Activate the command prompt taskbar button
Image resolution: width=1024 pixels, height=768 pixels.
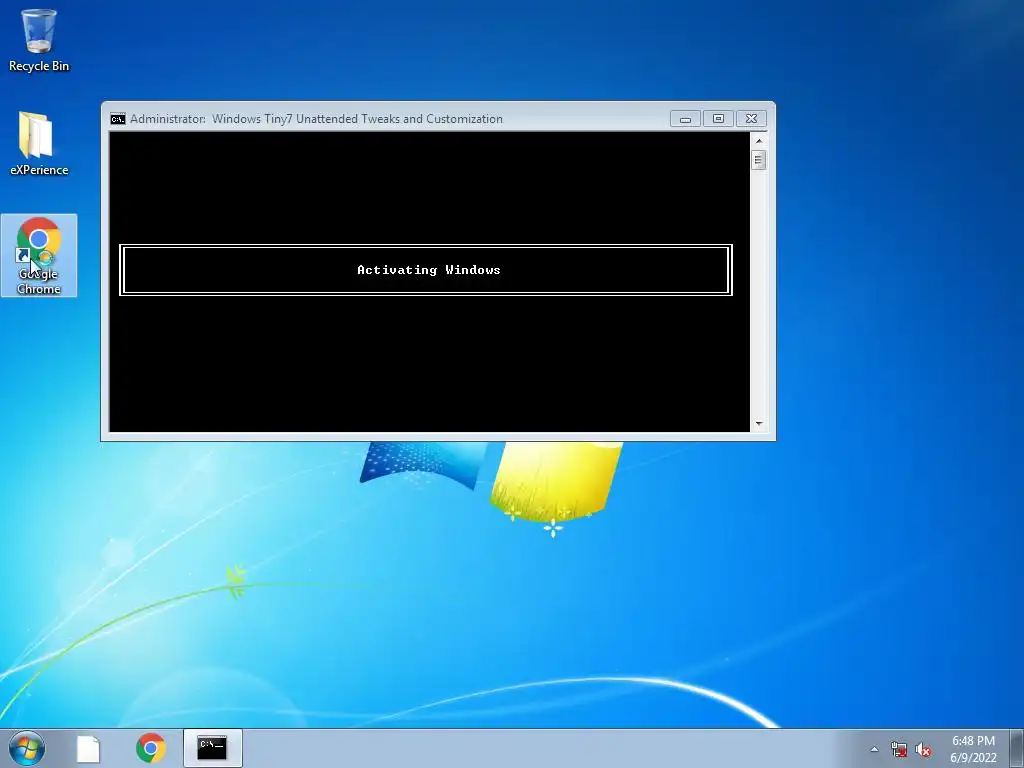[212, 748]
